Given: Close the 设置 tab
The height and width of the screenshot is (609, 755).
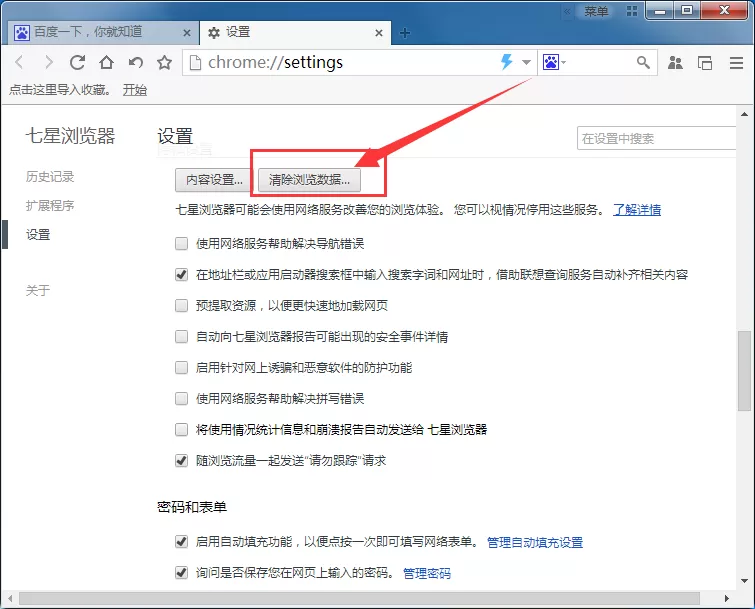Looking at the screenshot, I should click(379, 33).
